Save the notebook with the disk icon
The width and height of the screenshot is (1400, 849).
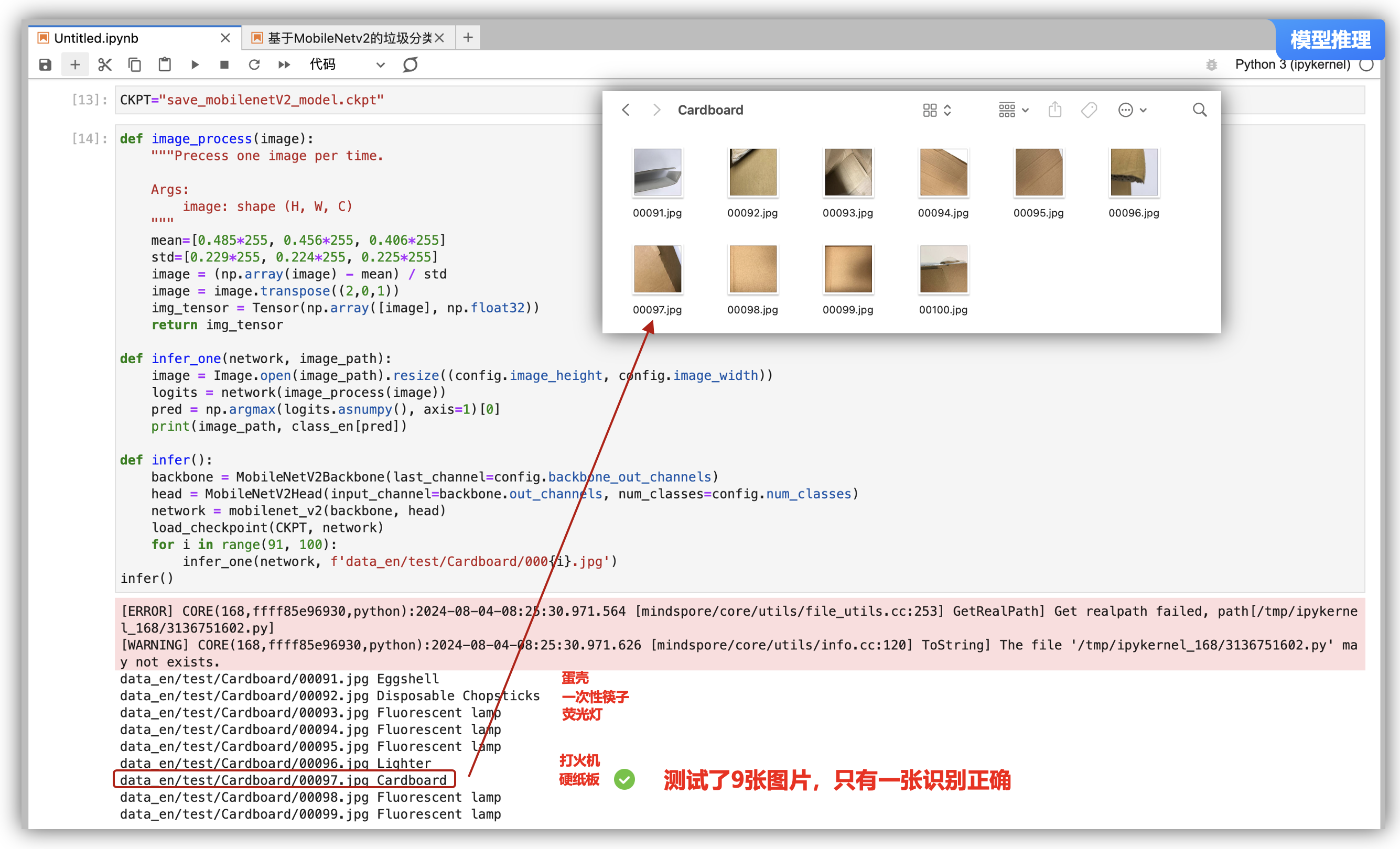pos(46,65)
